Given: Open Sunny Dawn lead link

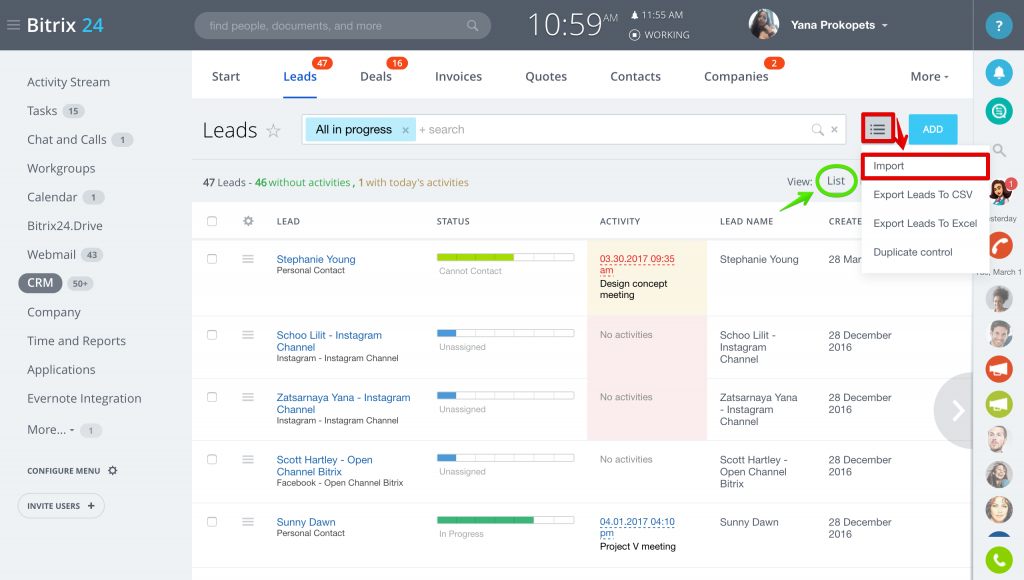Looking at the screenshot, I should click(306, 523).
